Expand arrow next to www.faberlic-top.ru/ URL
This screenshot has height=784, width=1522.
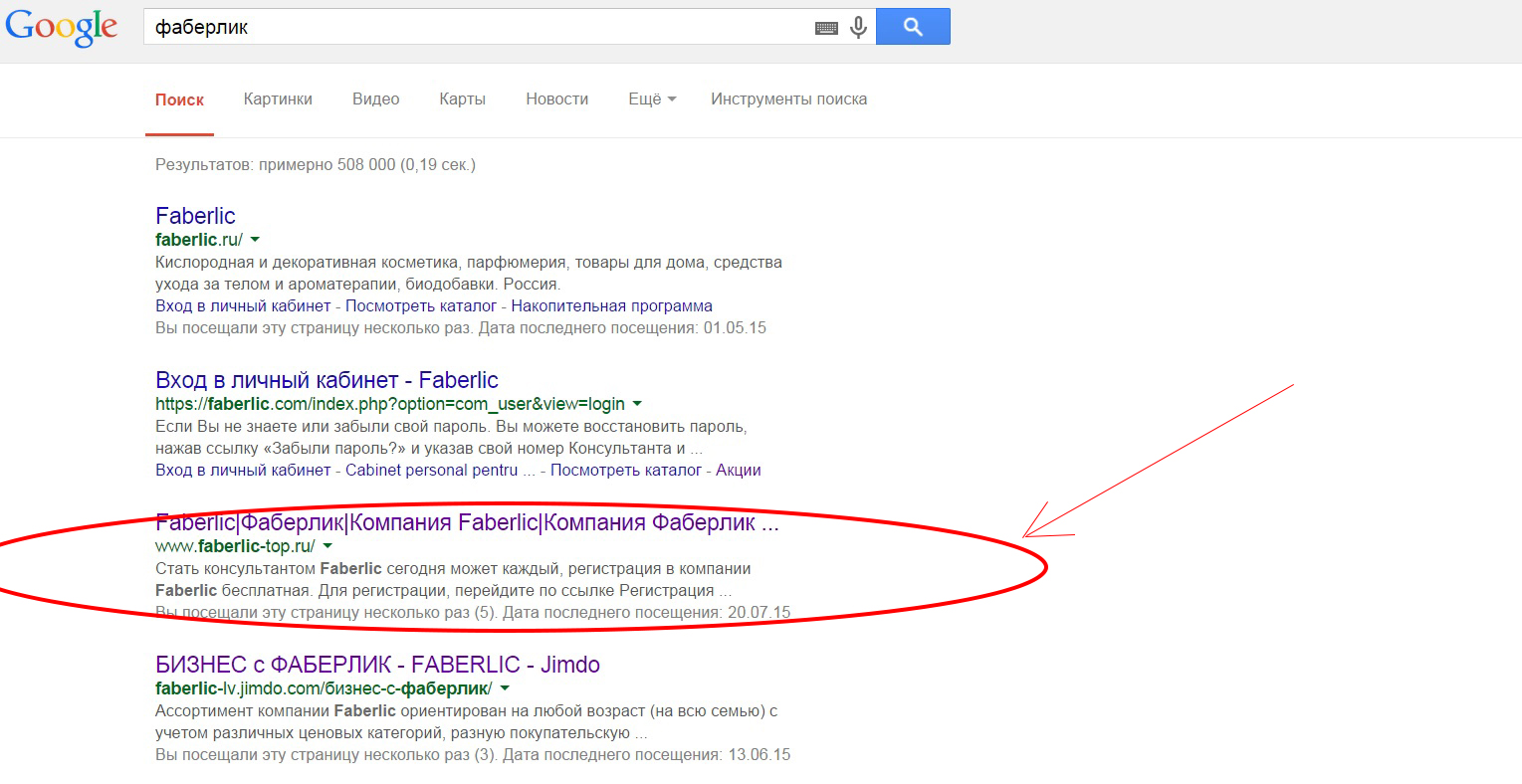click(x=327, y=546)
